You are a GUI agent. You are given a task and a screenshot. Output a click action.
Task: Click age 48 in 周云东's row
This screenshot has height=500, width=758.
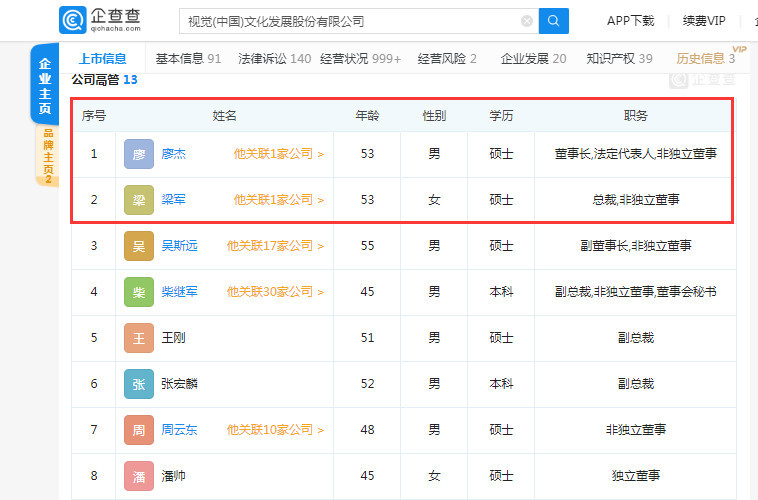(x=367, y=429)
